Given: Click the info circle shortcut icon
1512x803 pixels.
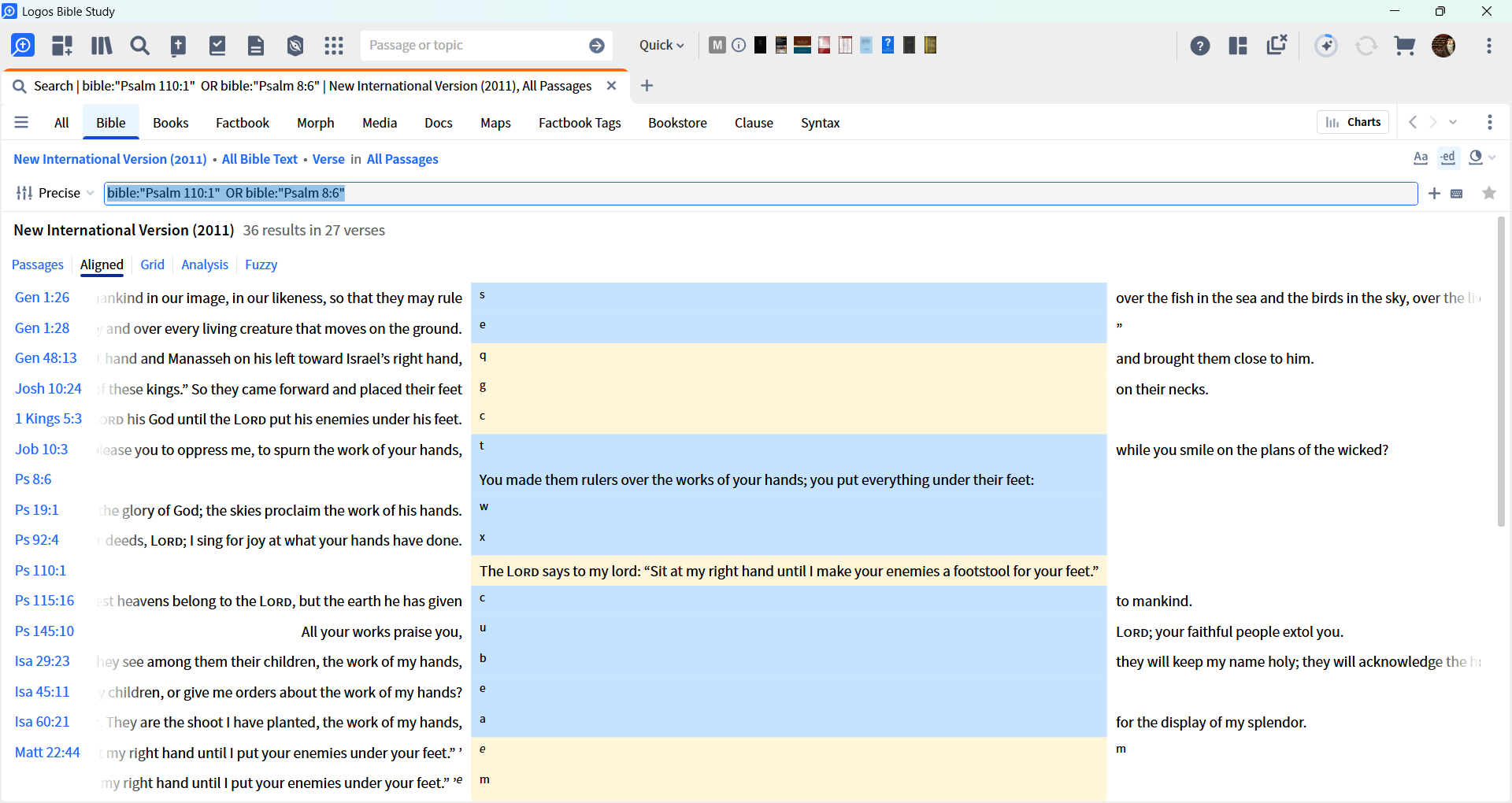Looking at the screenshot, I should 739,45.
